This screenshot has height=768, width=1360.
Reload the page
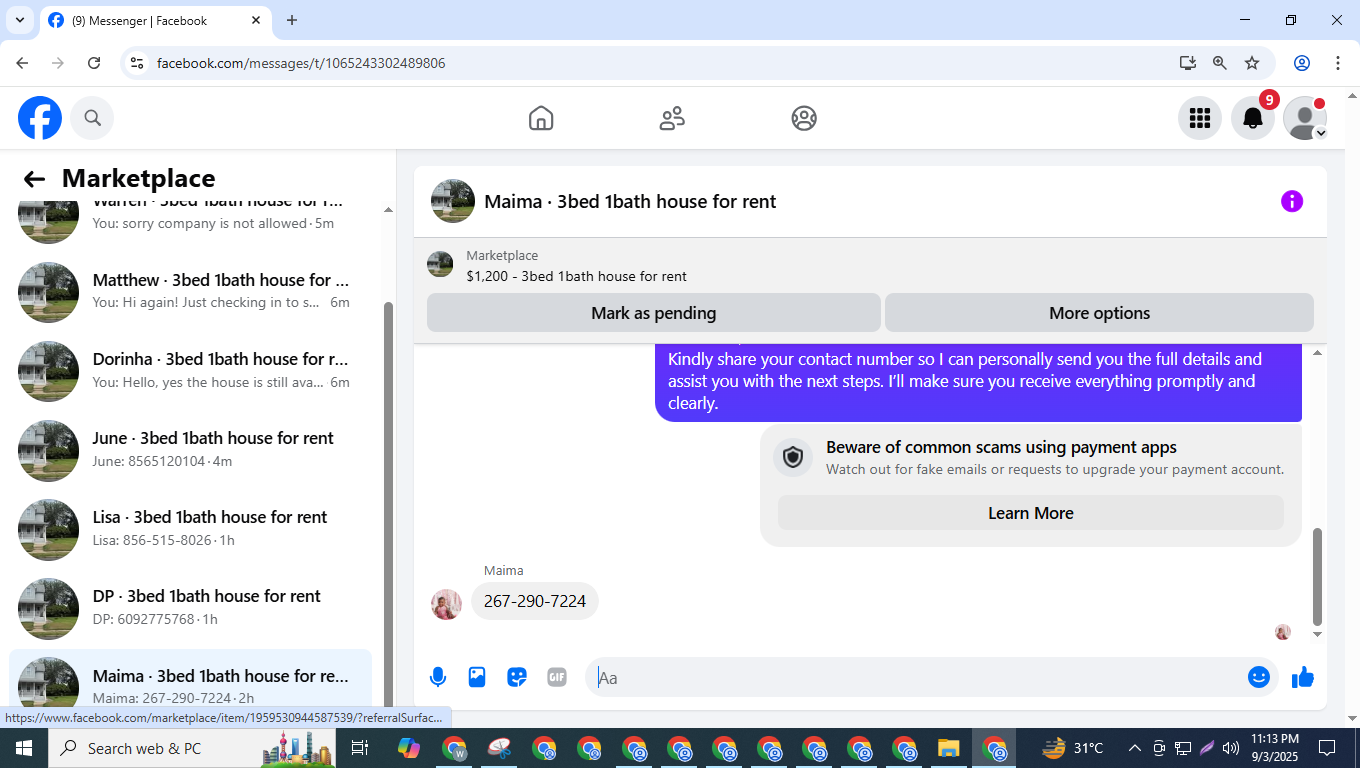point(94,63)
